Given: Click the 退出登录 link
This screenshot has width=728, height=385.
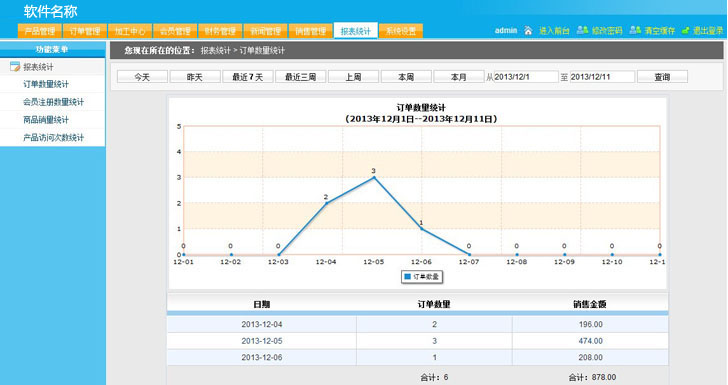Looking at the screenshot, I should click(x=708, y=31).
